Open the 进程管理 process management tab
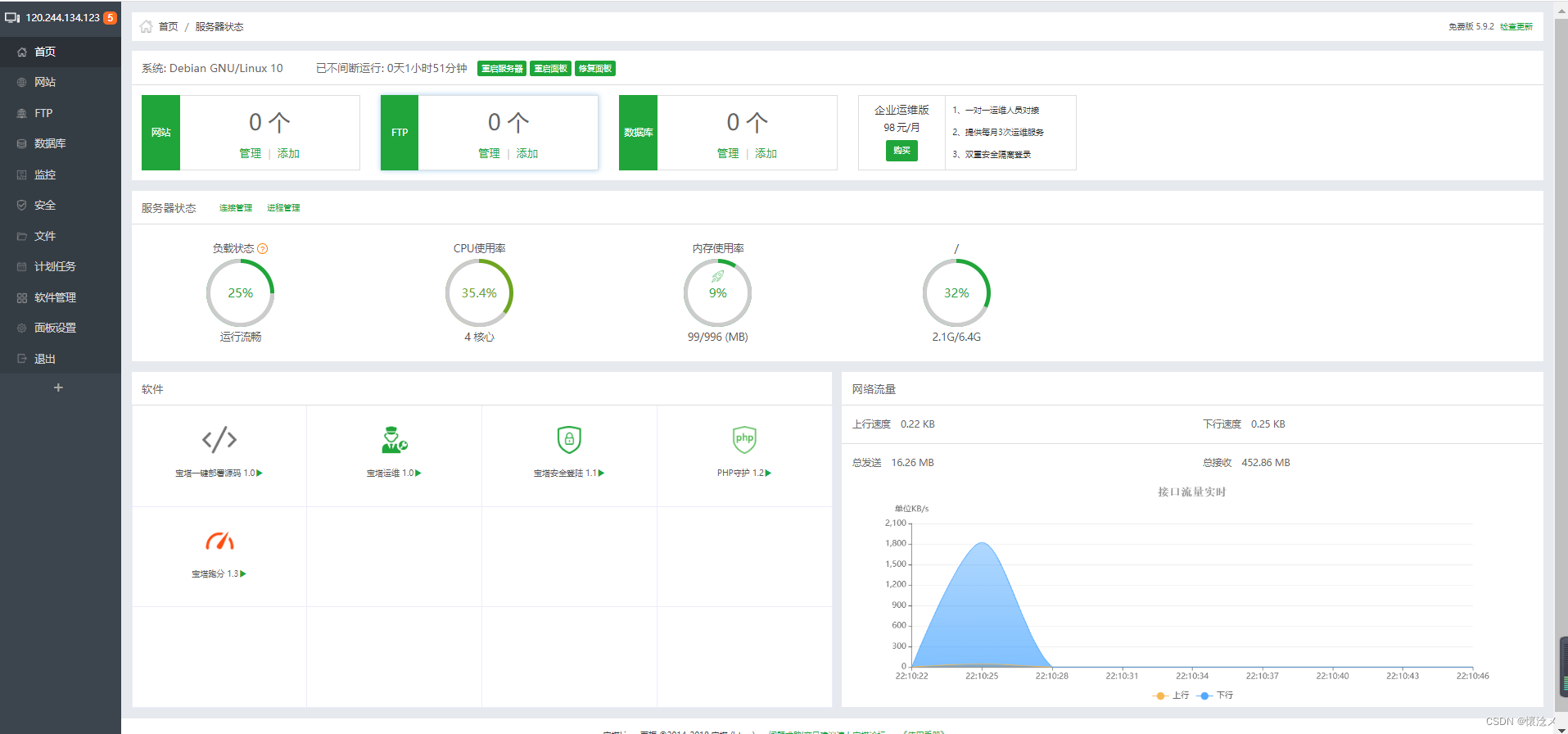 [283, 208]
